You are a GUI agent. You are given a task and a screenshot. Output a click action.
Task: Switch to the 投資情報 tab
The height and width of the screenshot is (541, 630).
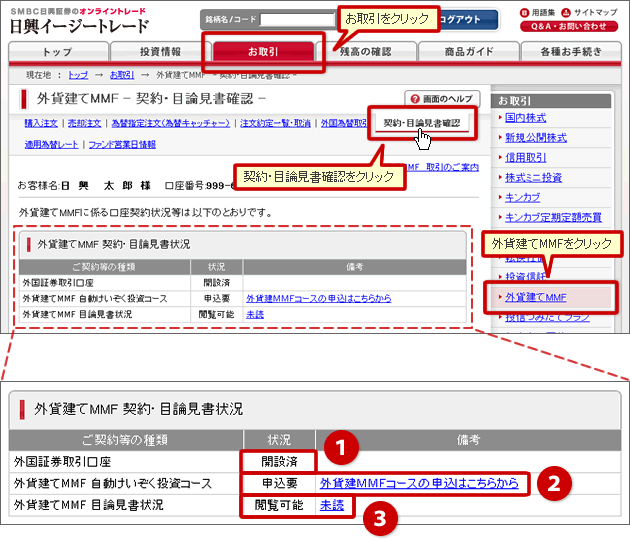tap(160, 51)
